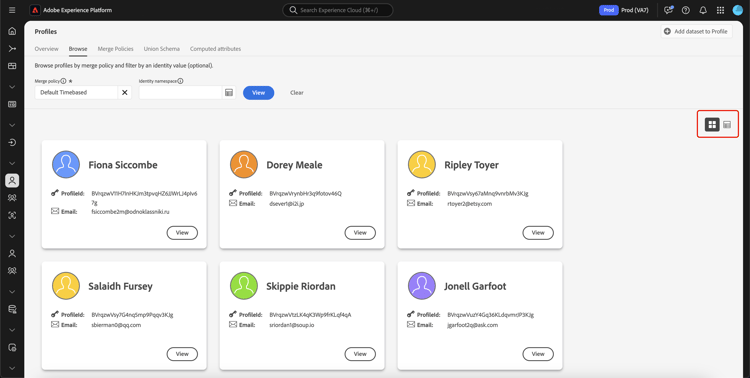
Task: Open the Sources sign-in arrow sidebar icon
Action: coord(12,142)
